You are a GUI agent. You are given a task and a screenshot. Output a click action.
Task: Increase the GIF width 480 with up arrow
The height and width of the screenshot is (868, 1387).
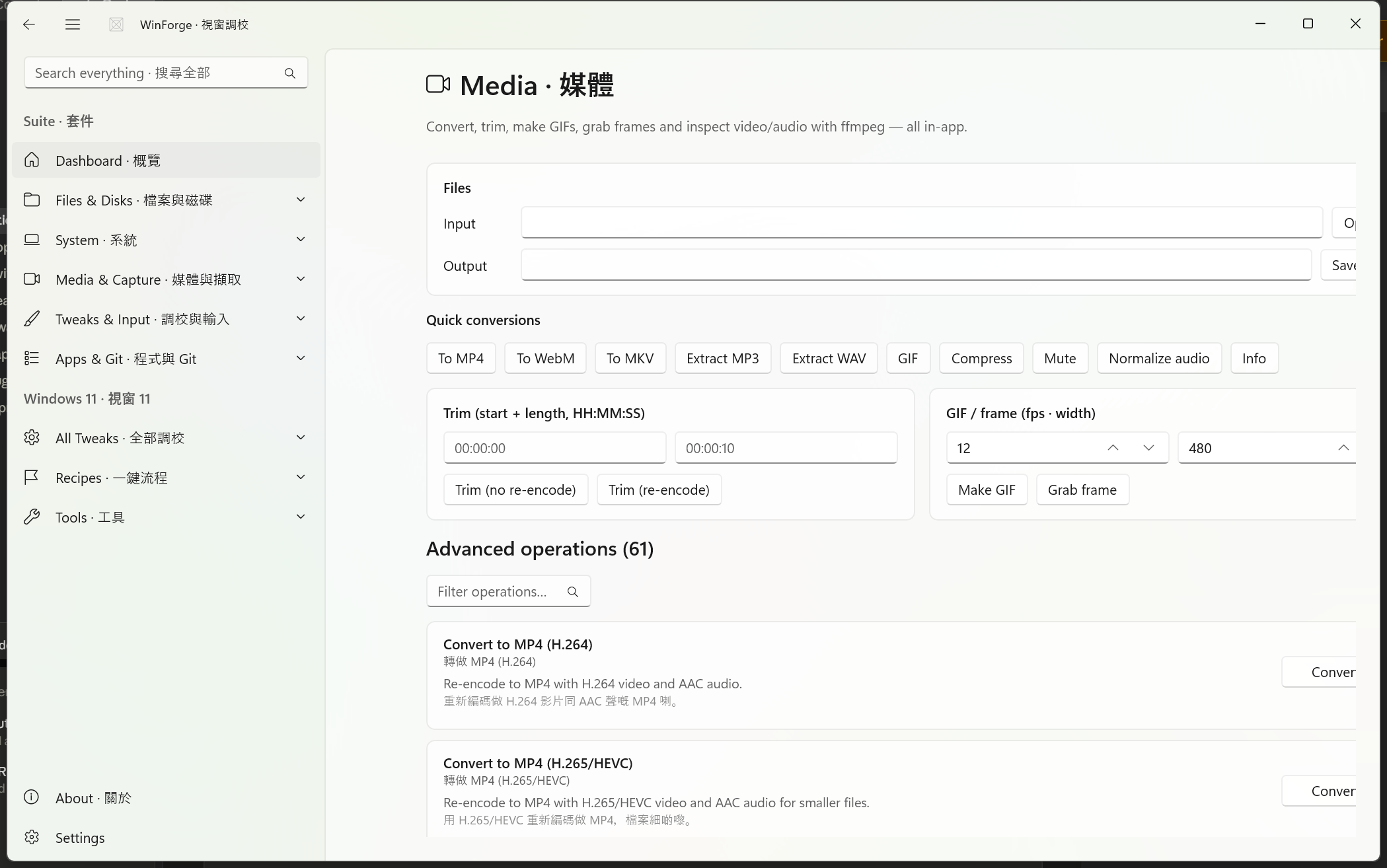pyautogui.click(x=1343, y=448)
